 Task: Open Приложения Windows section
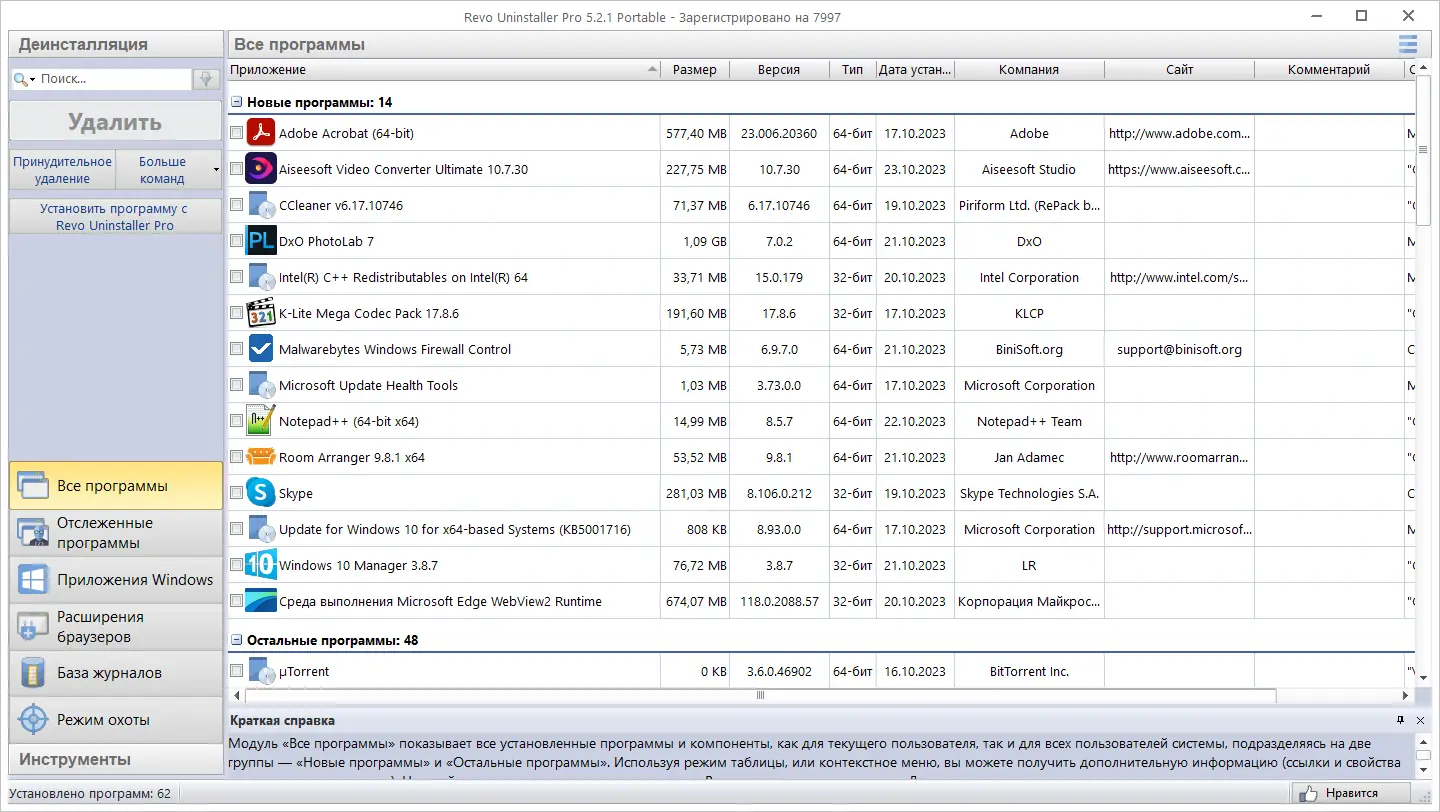point(116,580)
